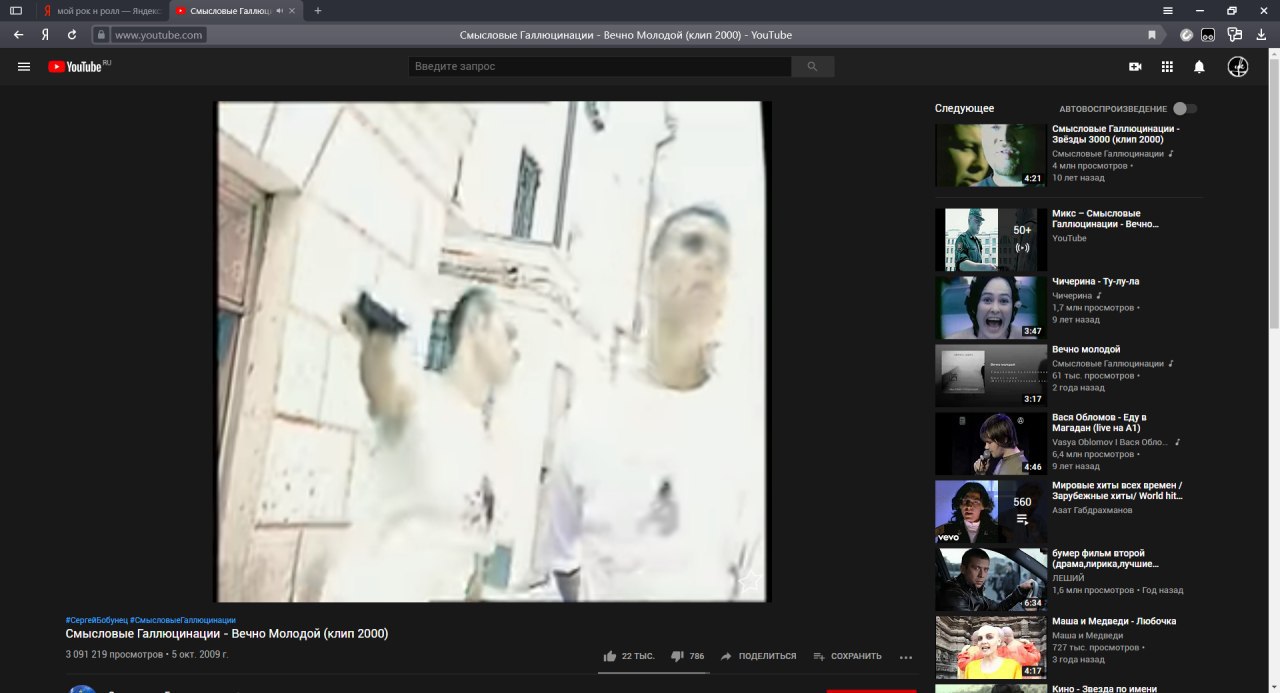Click the www.youtube.com address field

(159, 34)
